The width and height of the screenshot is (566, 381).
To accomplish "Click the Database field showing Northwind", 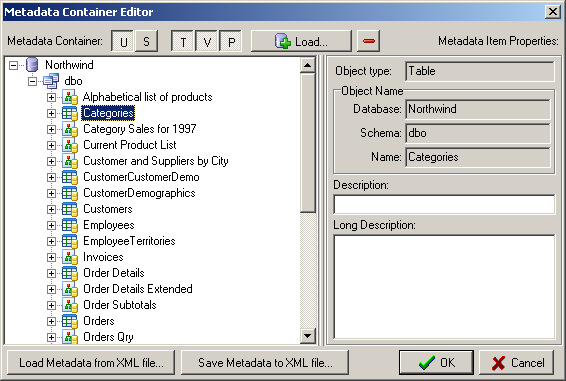I will pos(478,109).
